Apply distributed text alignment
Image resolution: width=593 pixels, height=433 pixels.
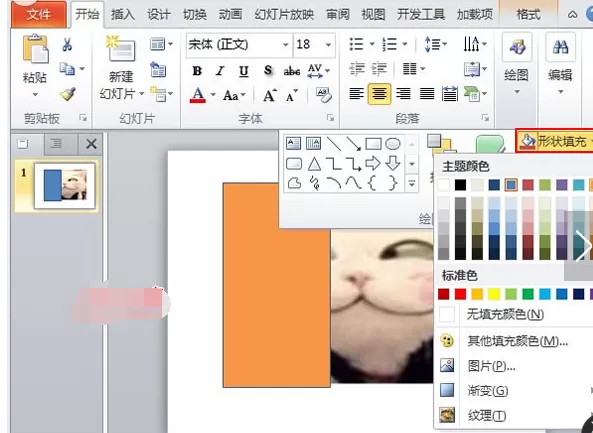(x=450, y=93)
